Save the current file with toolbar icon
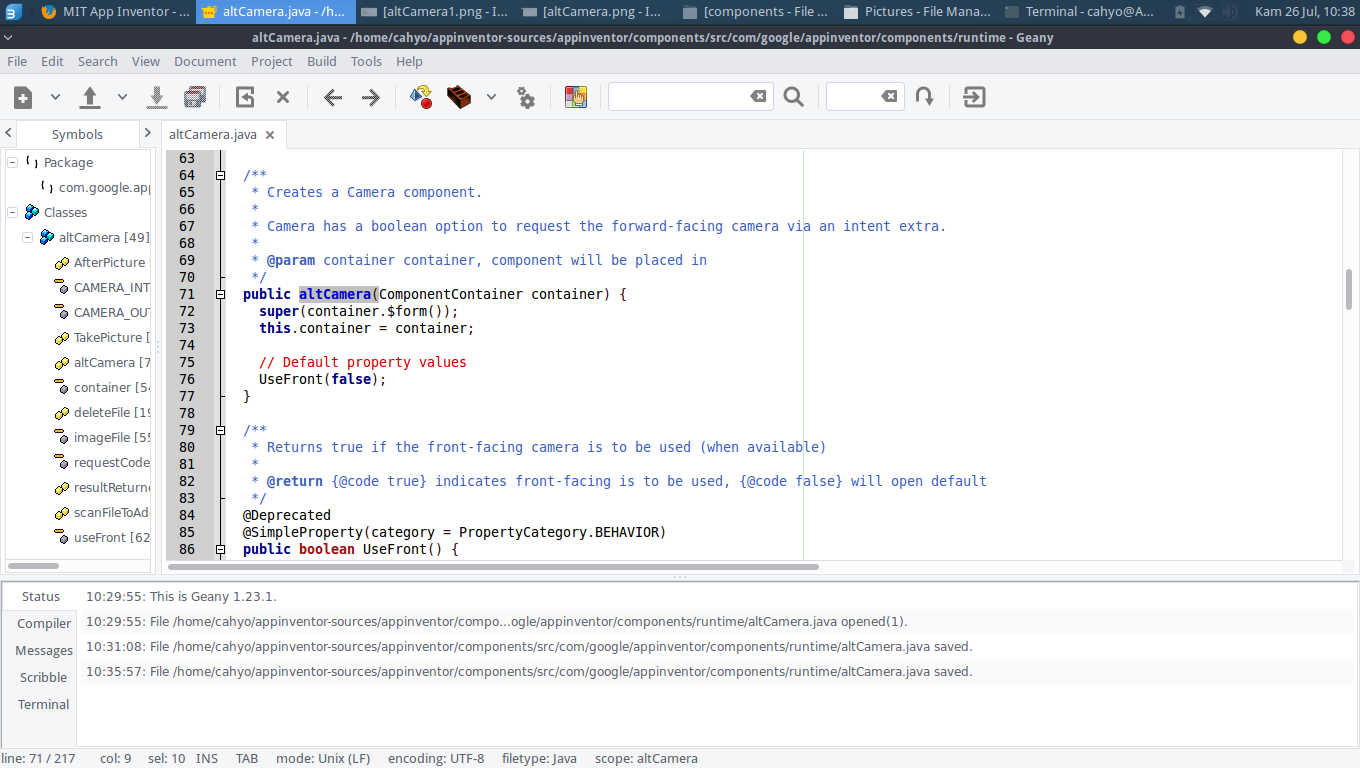Image resolution: width=1360 pixels, height=768 pixels. [157, 97]
